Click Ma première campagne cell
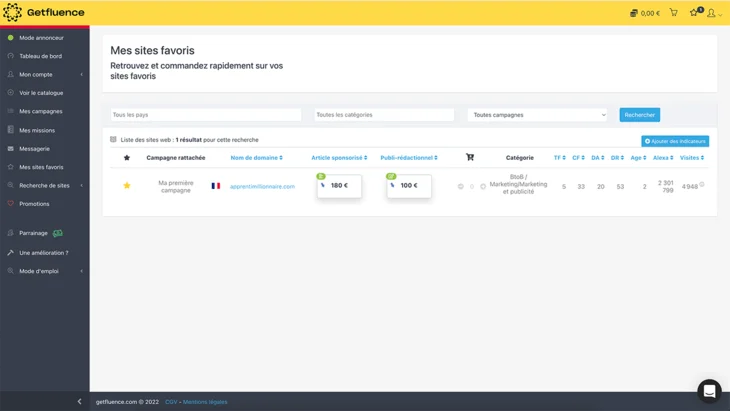The width and height of the screenshot is (730, 411). [176, 187]
